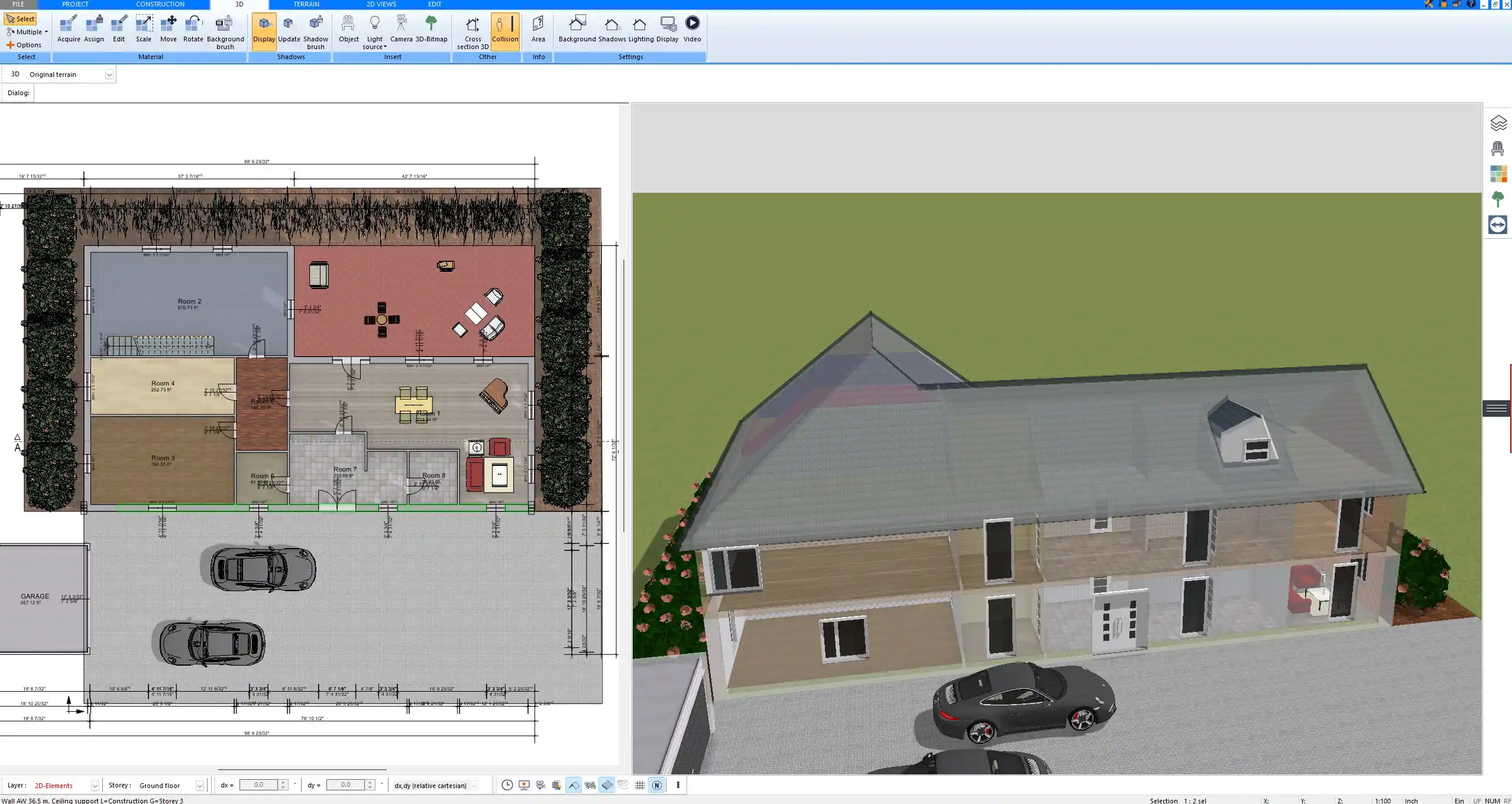
Task: Toggle the North arrow indicator
Action: tap(656, 785)
